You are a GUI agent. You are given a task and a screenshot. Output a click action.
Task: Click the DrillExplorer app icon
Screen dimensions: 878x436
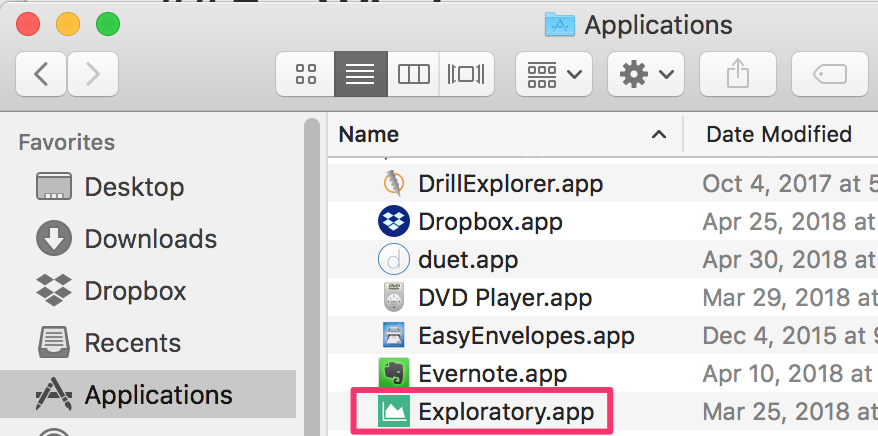tap(394, 184)
